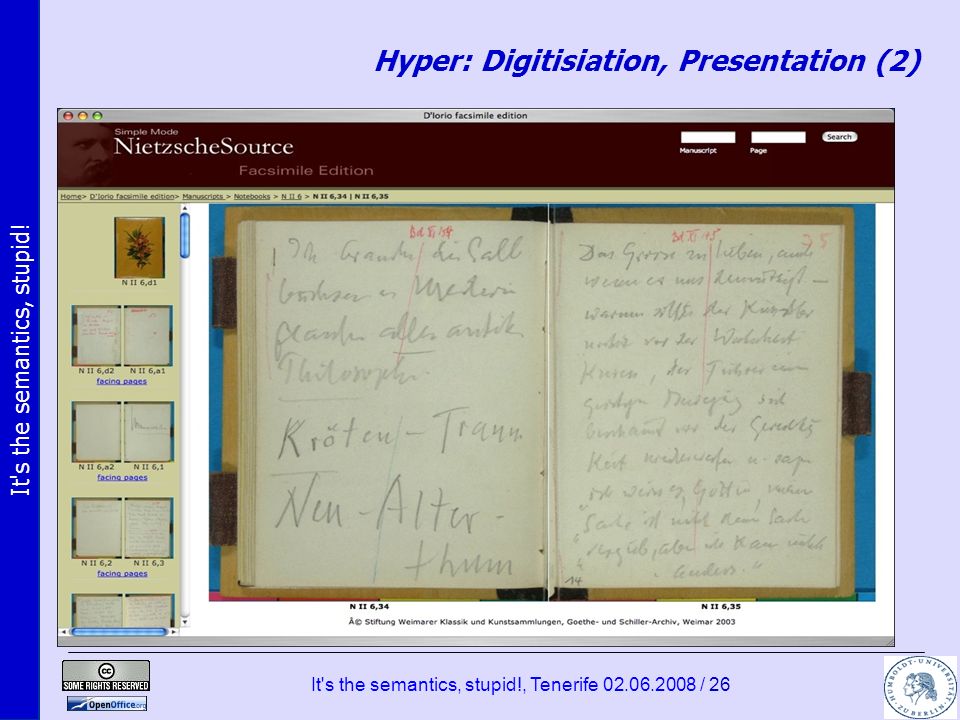The image size is (960, 720).
Task: Open the Home breadcrumb link
Action: click(70, 197)
